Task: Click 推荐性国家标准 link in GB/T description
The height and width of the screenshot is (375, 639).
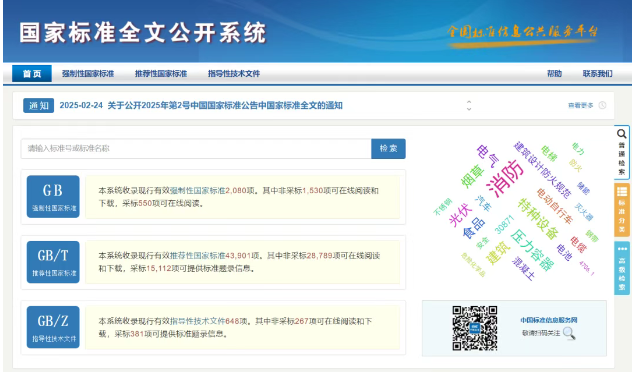Action: 197,256
